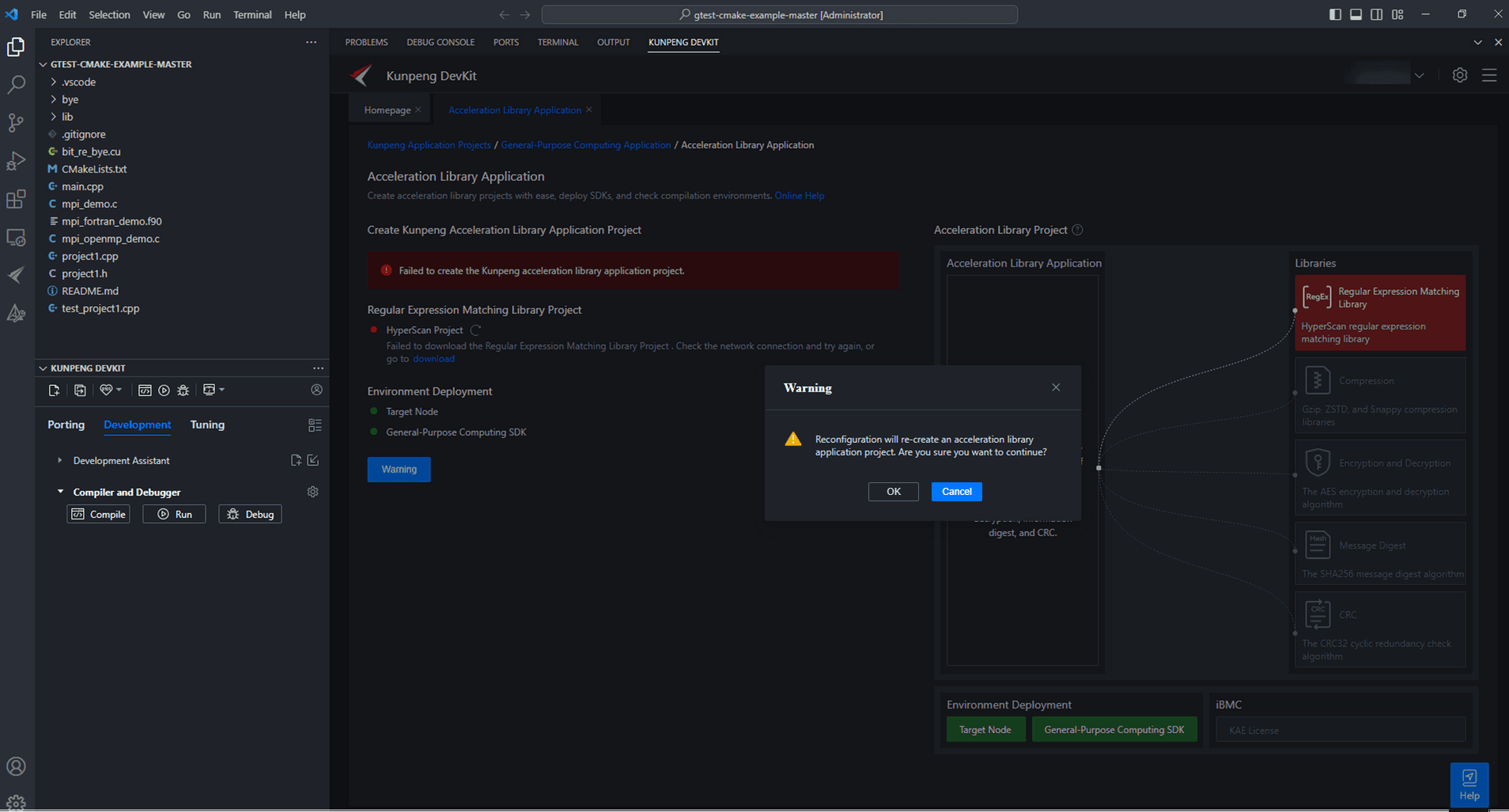Open the account dropdown arrow in DevKit header
The image size is (1509, 812).
1419,76
